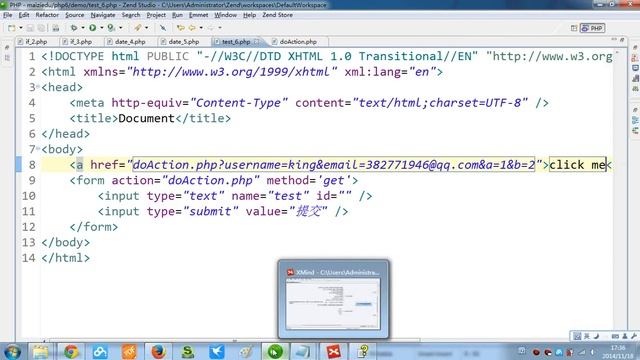640x360 pixels.
Task: Click the green S taskbar application icon
Action: (x=187, y=351)
